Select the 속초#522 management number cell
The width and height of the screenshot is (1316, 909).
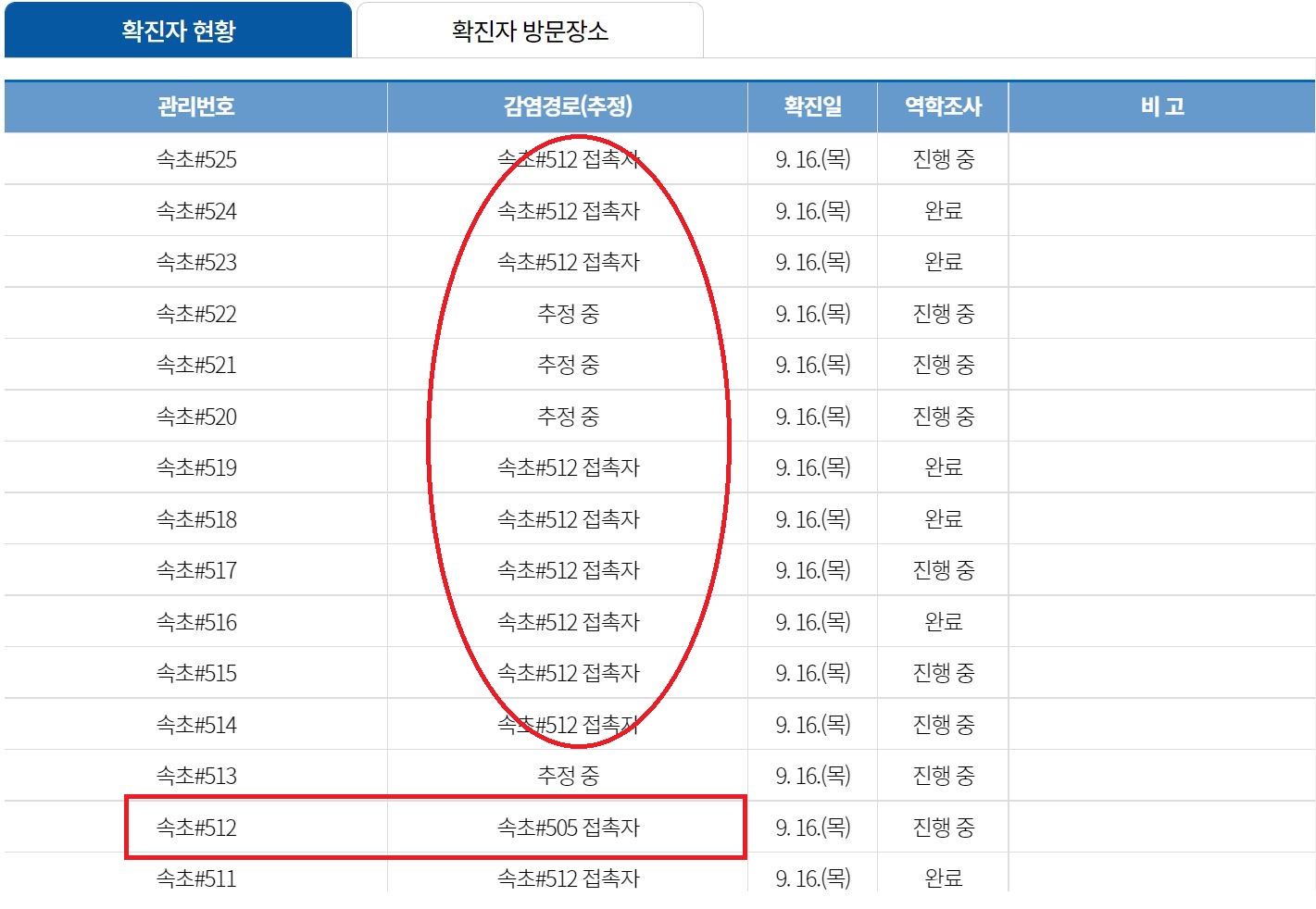[x=196, y=314]
